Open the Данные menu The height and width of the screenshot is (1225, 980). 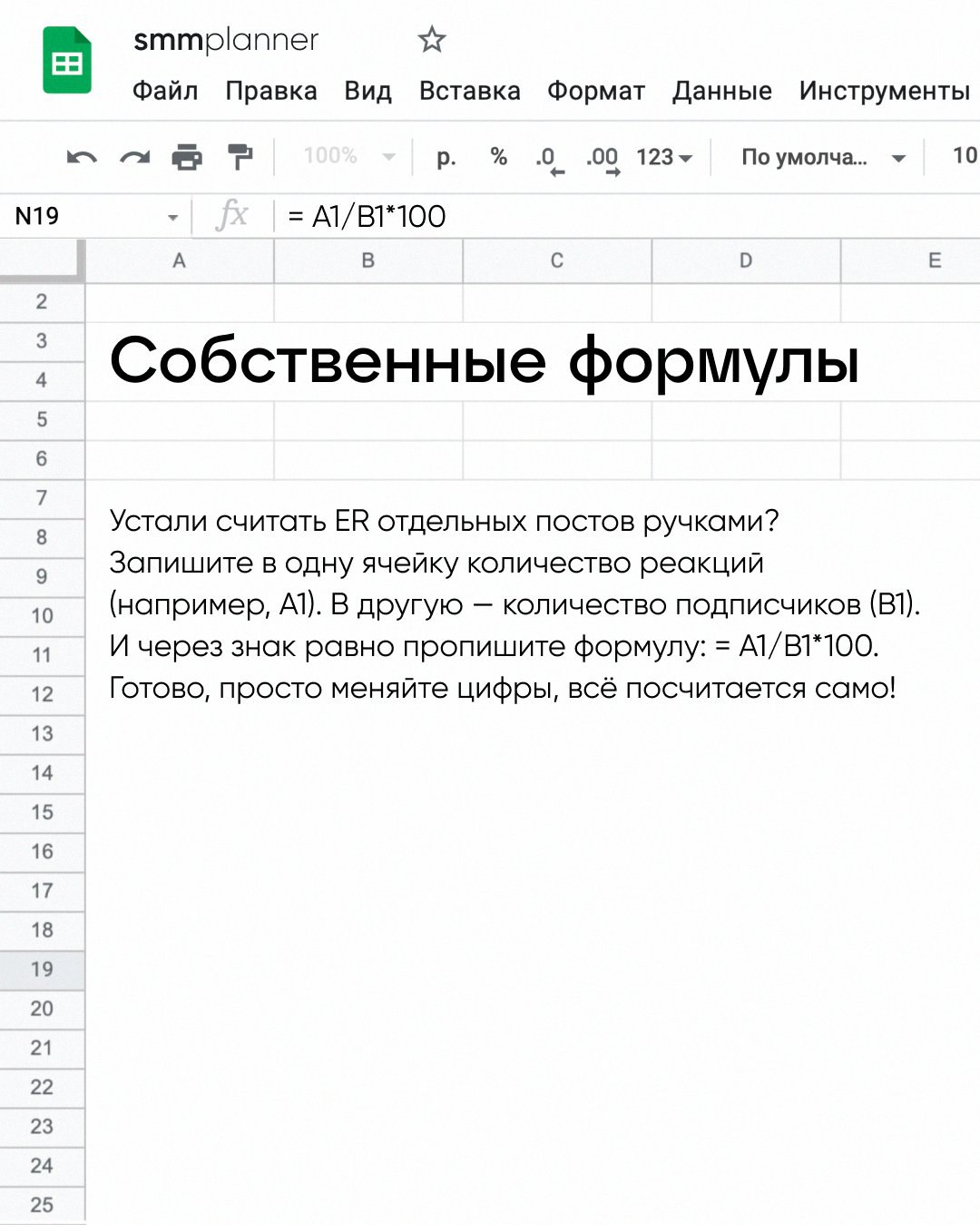click(722, 91)
